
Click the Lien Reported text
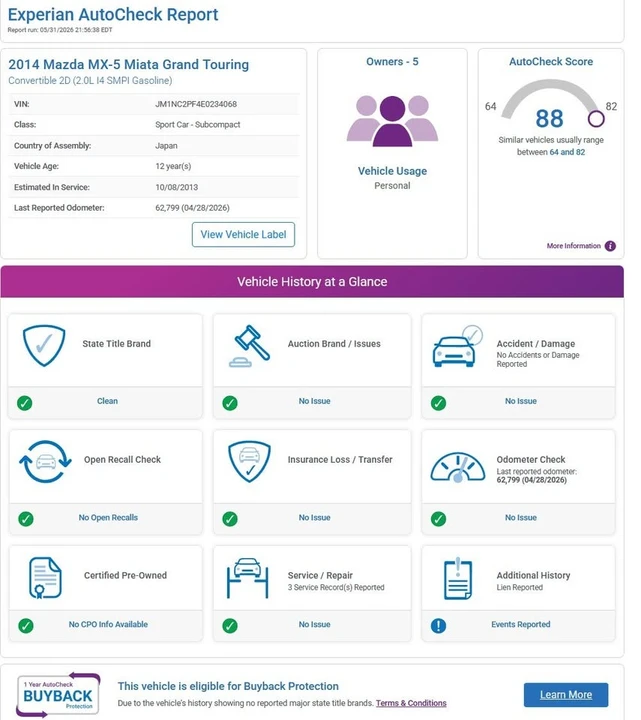520,587
